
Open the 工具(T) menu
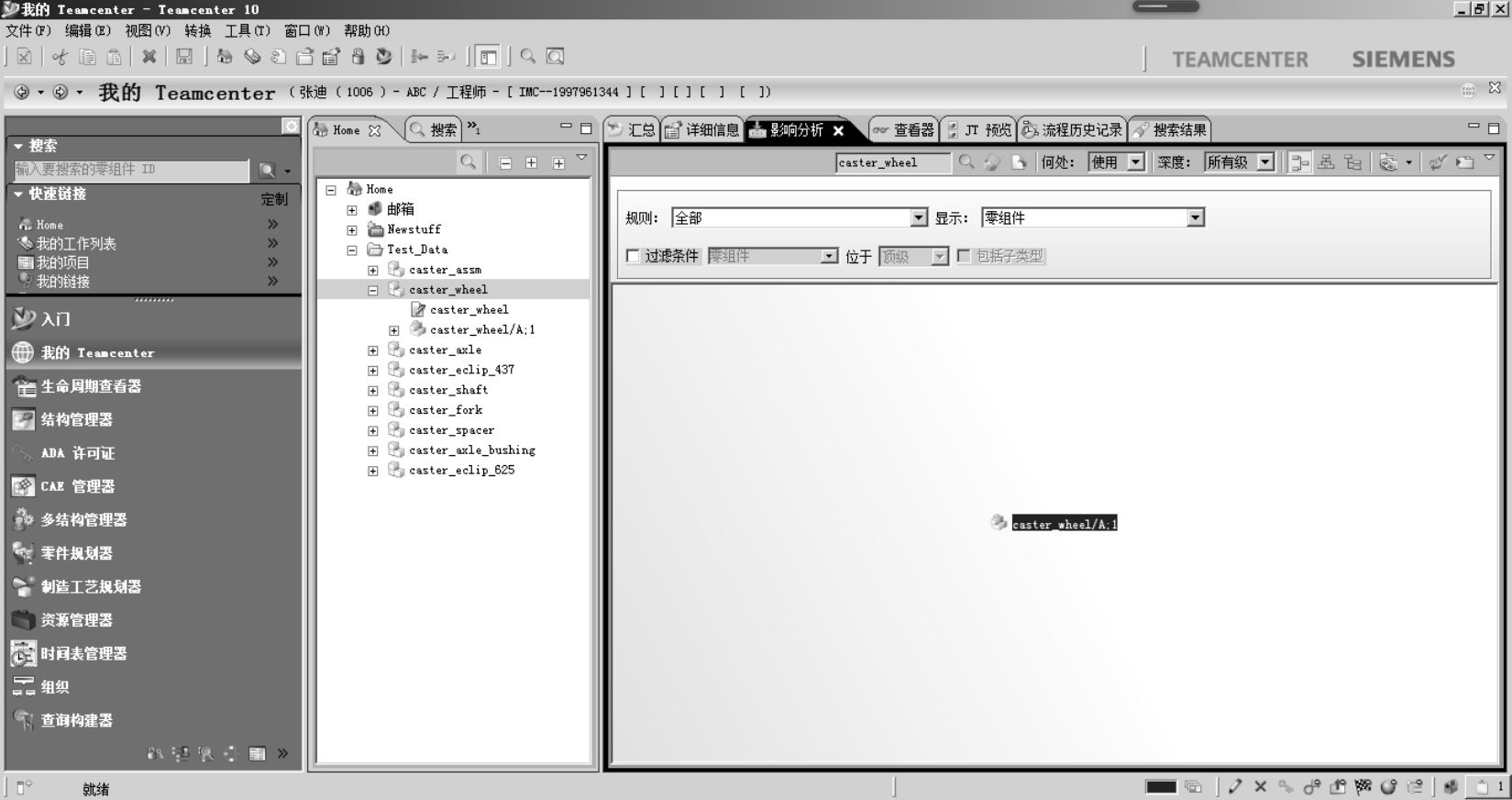pyautogui.click(x=247, y=30)
